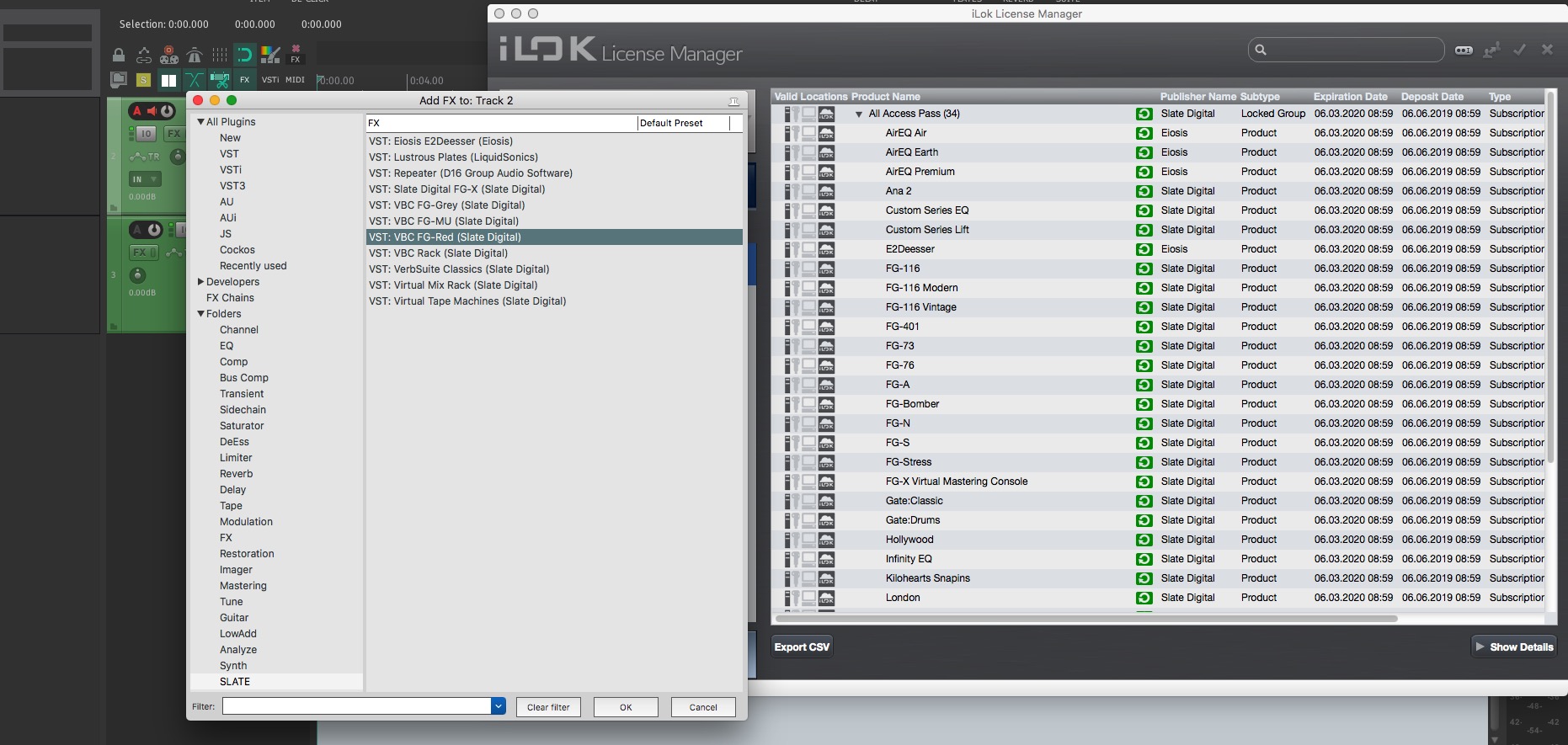This screenshot has height=745, width=1568.
Task: Select FX Chains in the plugin tree
Action: pyautogui.click(x=230, y=298)
